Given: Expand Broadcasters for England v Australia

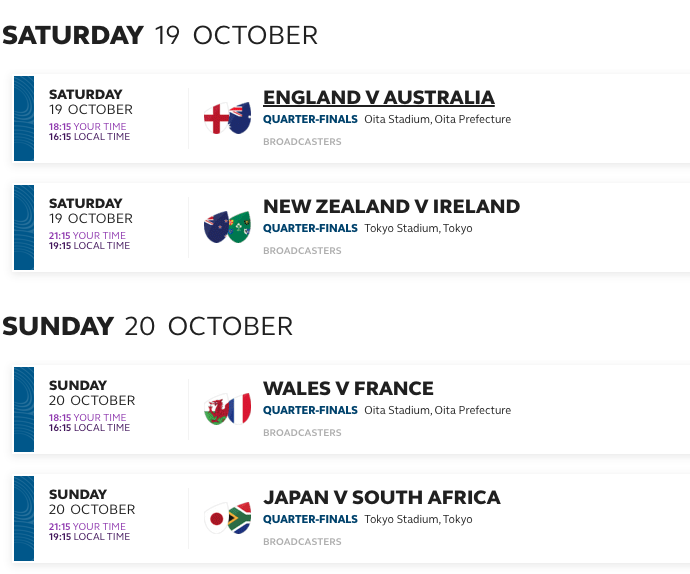Looking at the screenshot, I should pos(302,142).
